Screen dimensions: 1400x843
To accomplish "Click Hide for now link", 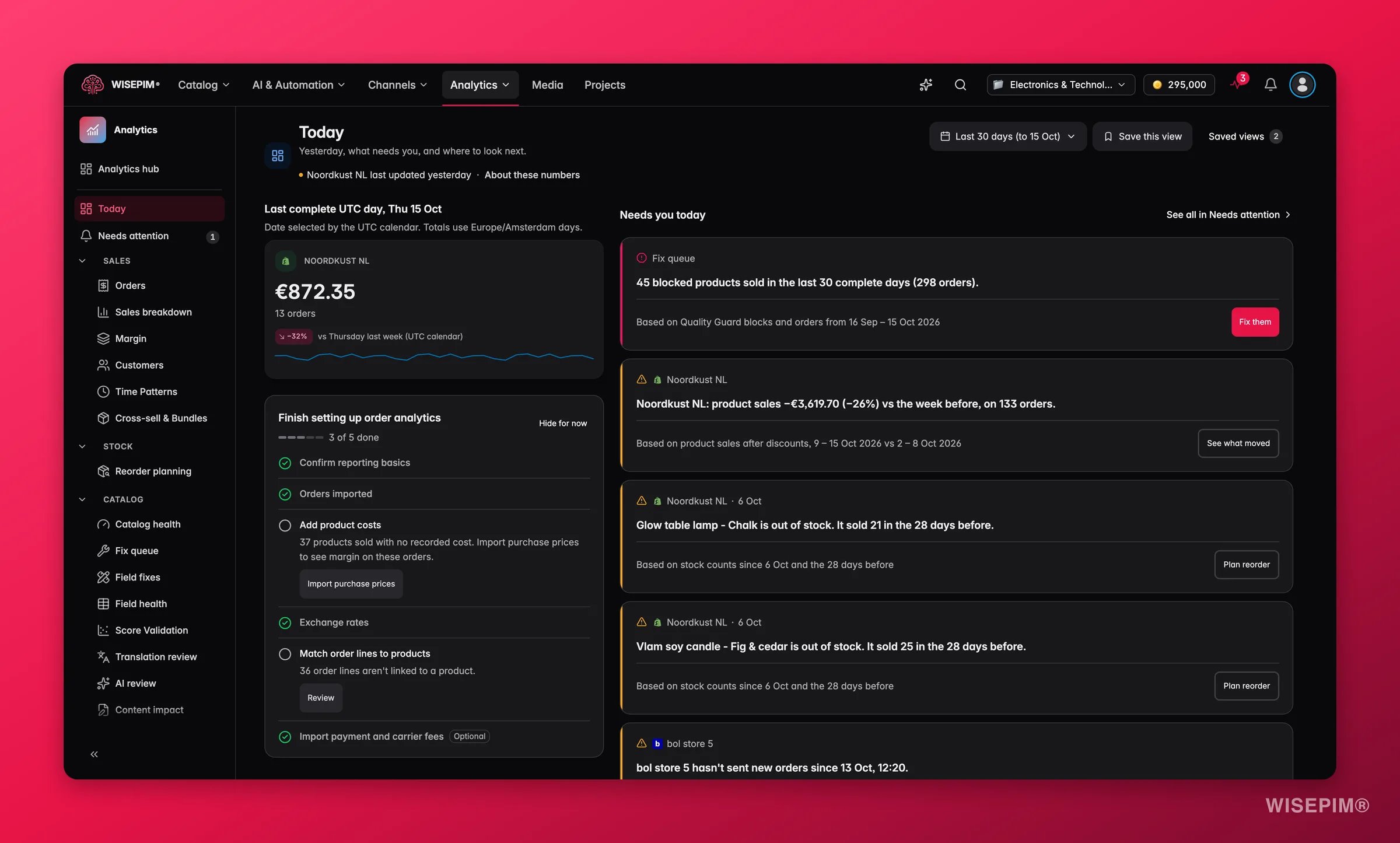I will (x=563, y=423).
